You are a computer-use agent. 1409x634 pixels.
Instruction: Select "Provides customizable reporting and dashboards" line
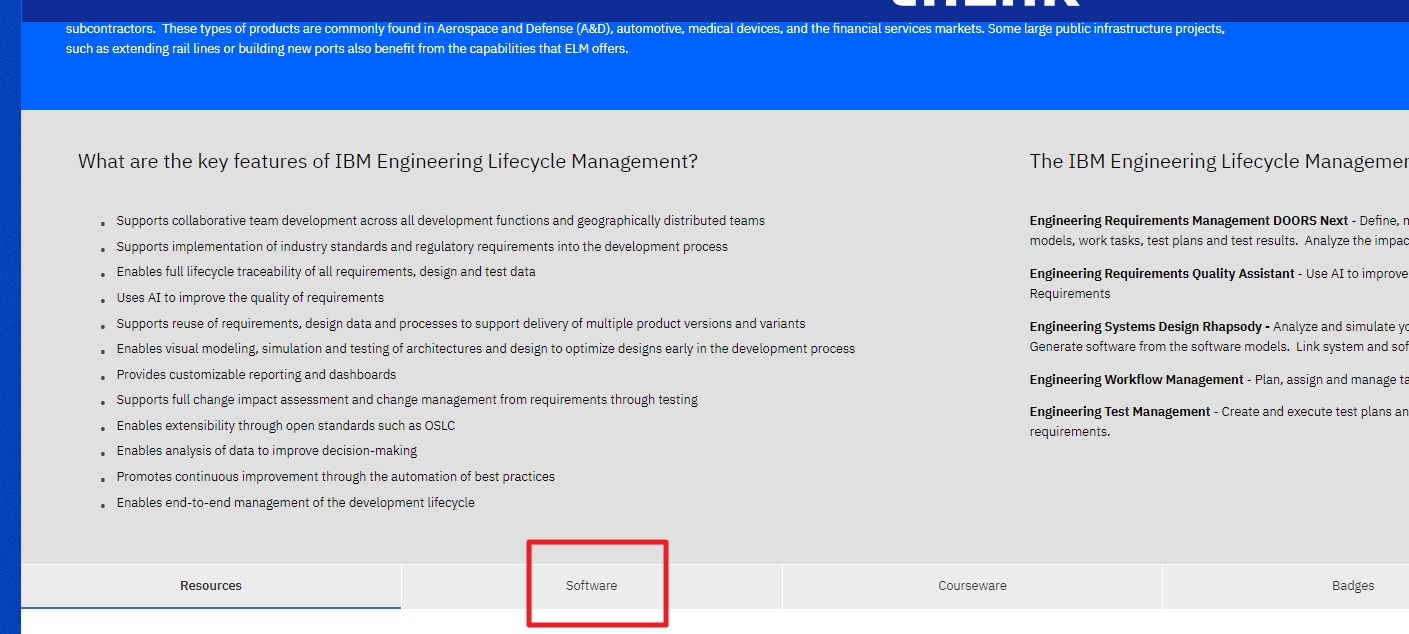[x=256, y=375]
